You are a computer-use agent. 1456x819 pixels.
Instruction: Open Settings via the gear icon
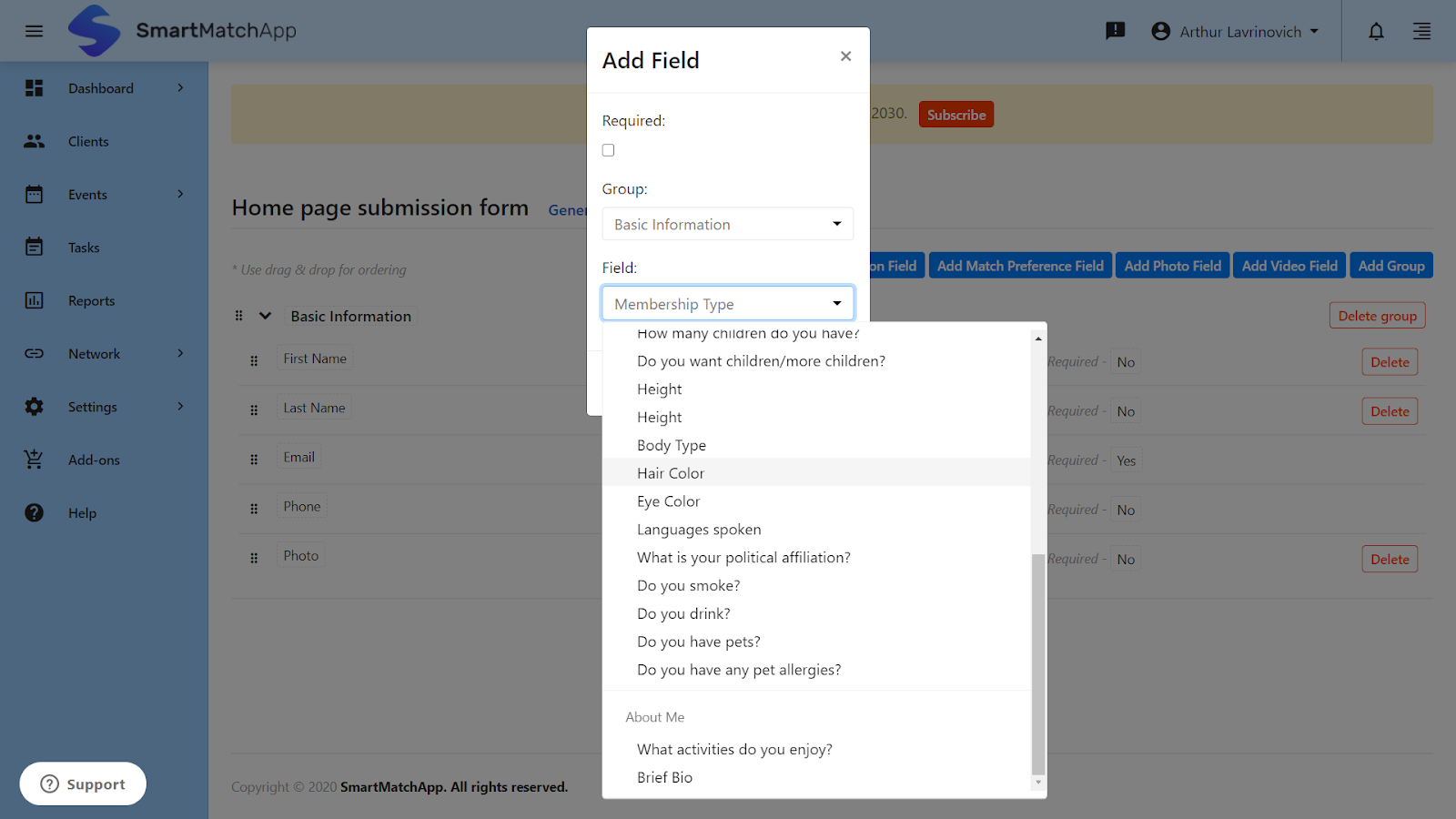(x=34, y=407)
